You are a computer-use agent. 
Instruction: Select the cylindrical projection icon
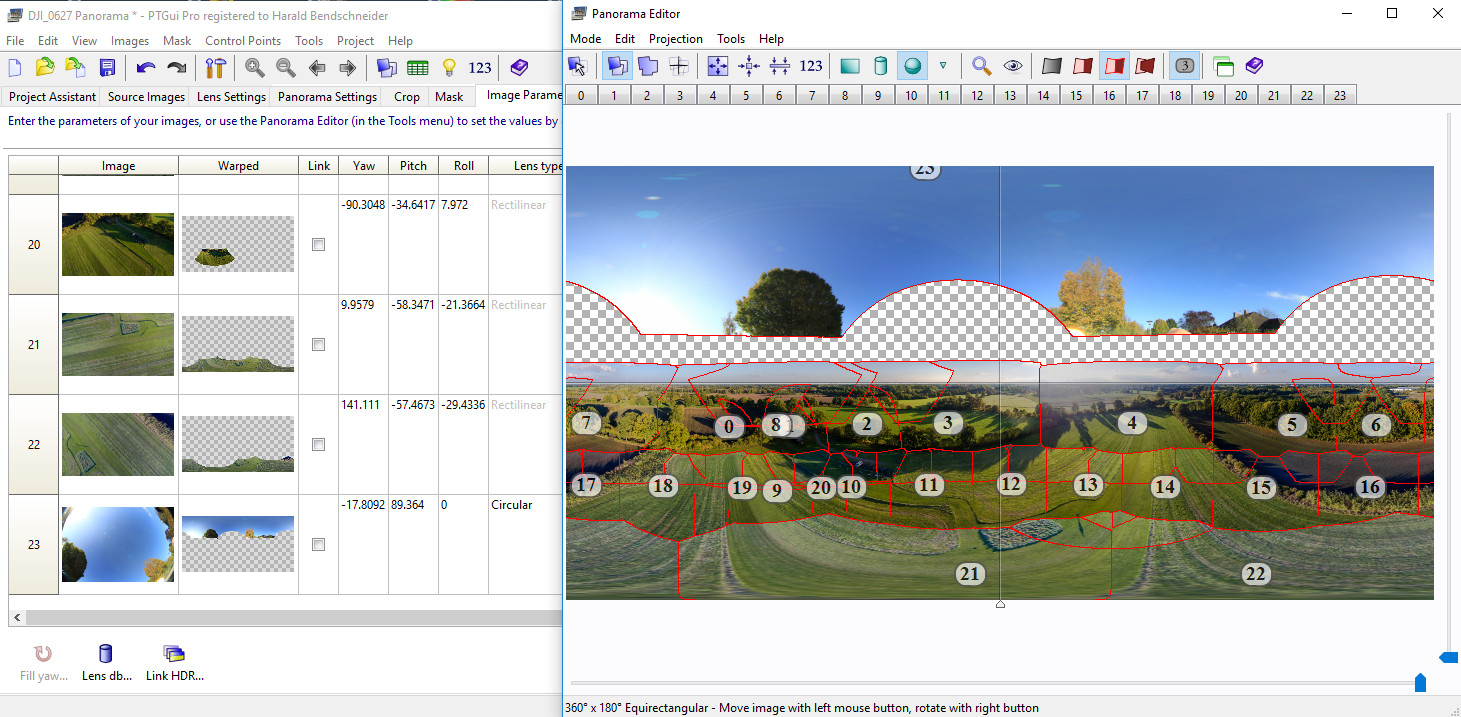point(880,66)
